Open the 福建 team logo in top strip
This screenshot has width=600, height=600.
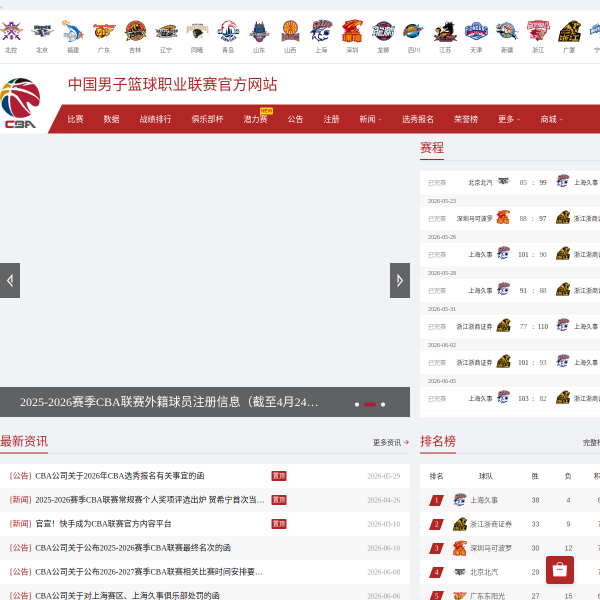(73, 31)
